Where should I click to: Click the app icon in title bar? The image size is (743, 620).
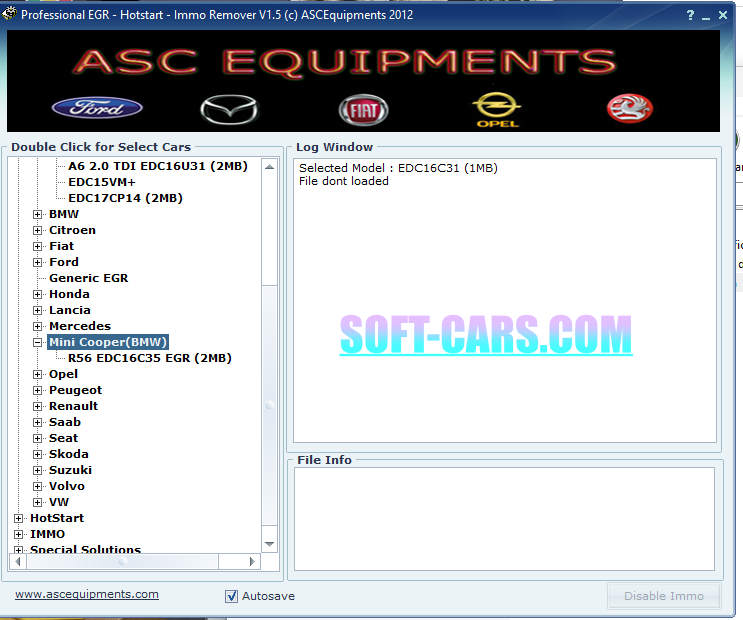coord(9,14)
